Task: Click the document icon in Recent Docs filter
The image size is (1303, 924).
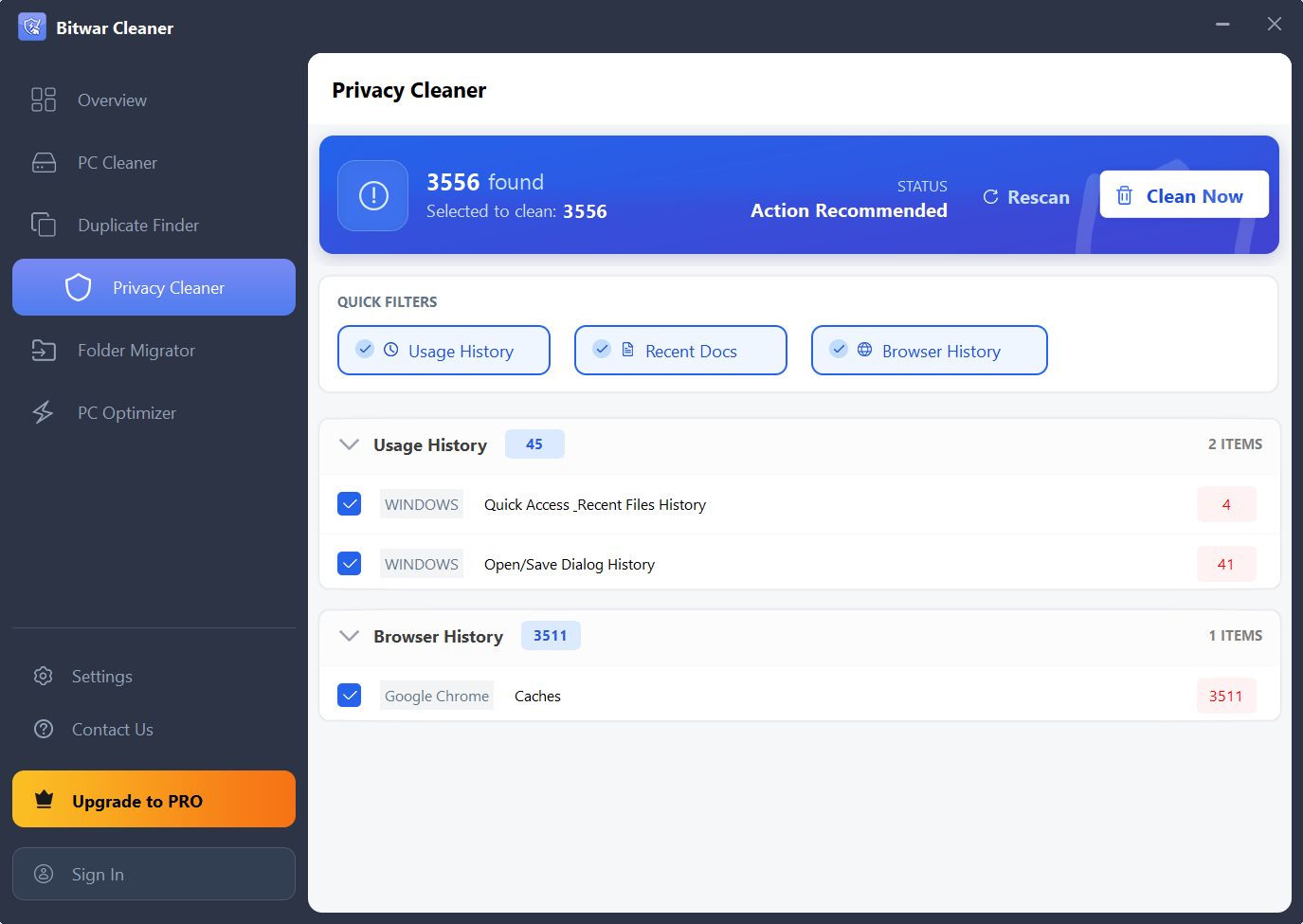Action: (627, 350)
